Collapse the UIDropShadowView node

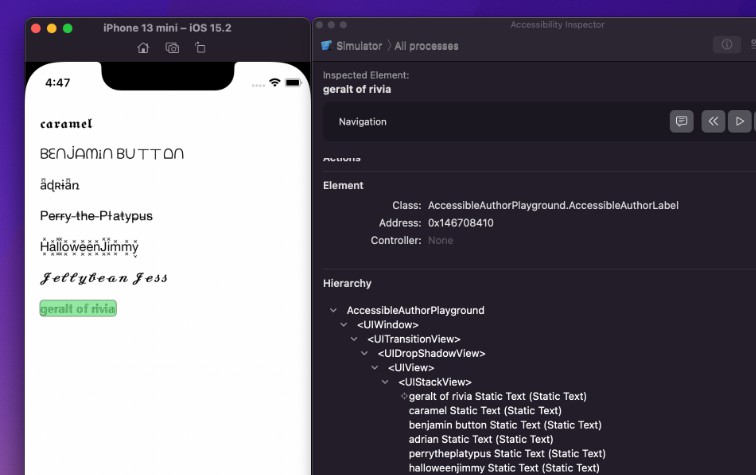click(366, 353)
